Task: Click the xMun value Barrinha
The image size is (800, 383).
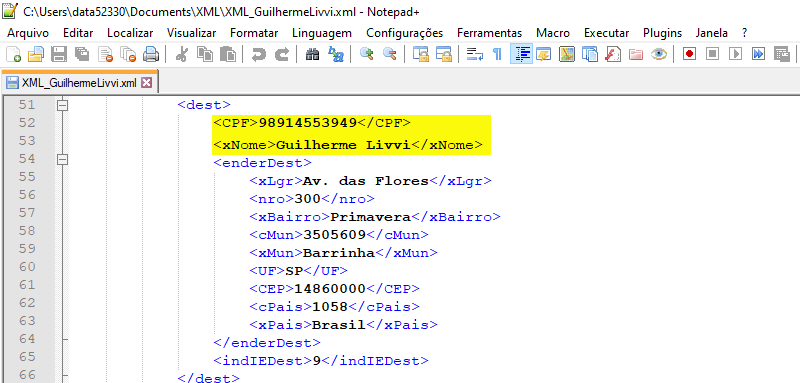Action: click(339, 252)
